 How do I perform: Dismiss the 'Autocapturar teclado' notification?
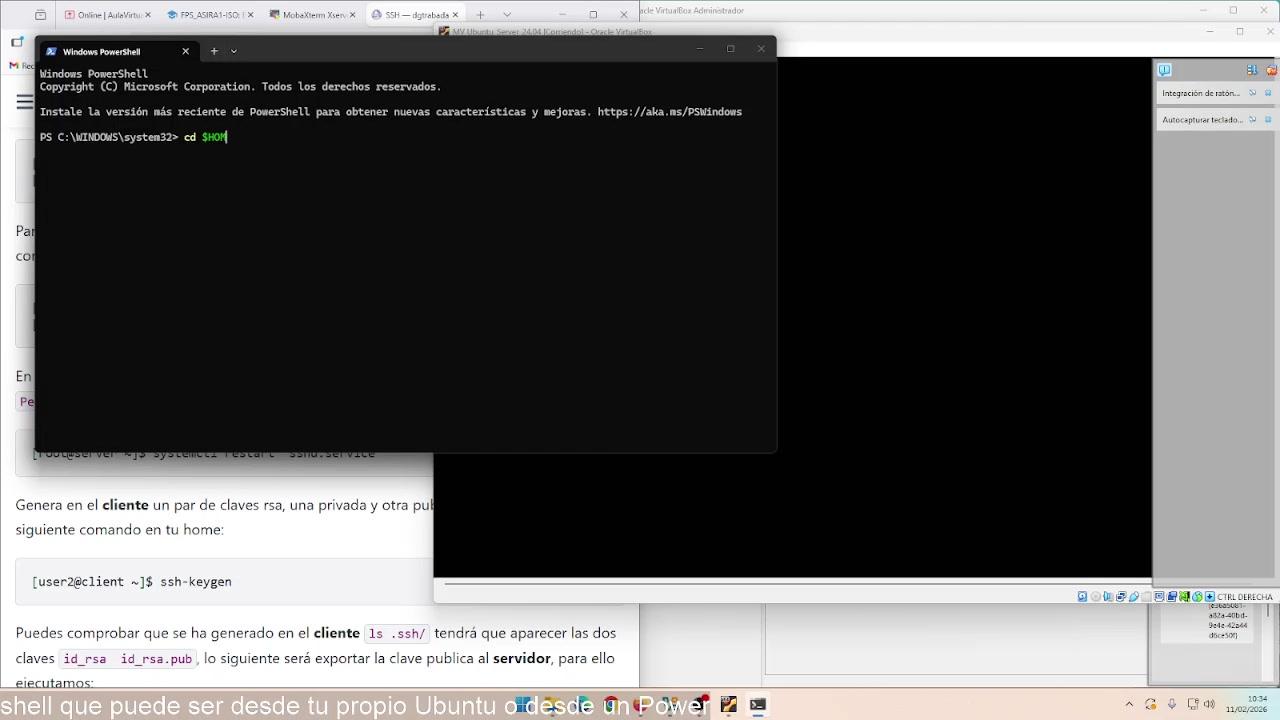coord(1269,120)
